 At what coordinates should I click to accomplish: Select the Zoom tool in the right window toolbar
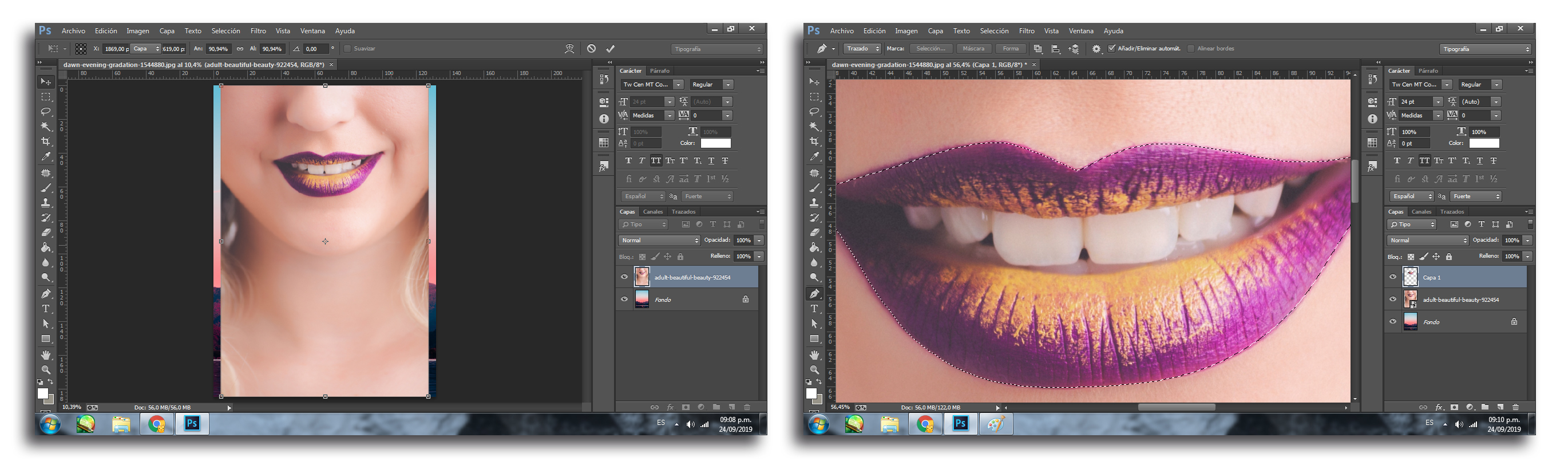click(814, 370)
